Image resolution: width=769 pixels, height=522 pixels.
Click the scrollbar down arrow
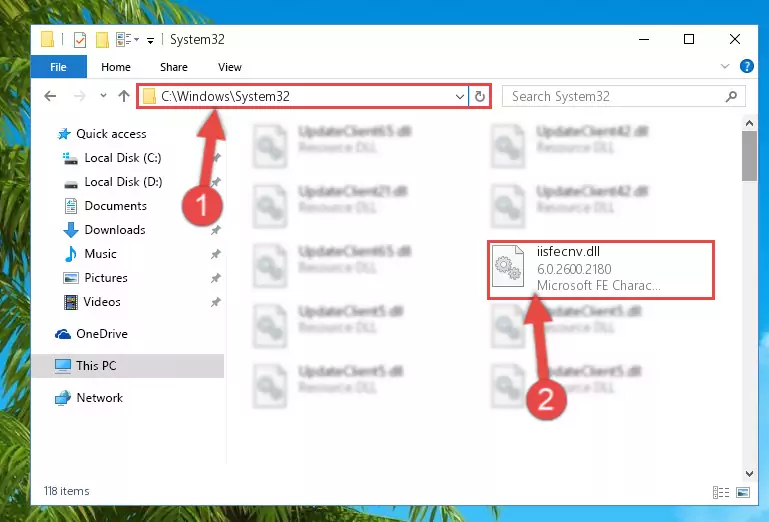[x=749, y=473]
